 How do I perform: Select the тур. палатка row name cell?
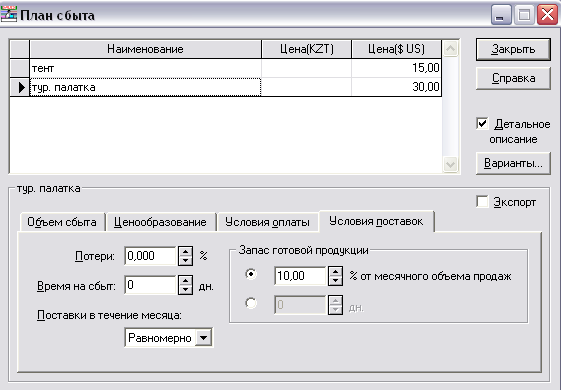pos(145,87)
